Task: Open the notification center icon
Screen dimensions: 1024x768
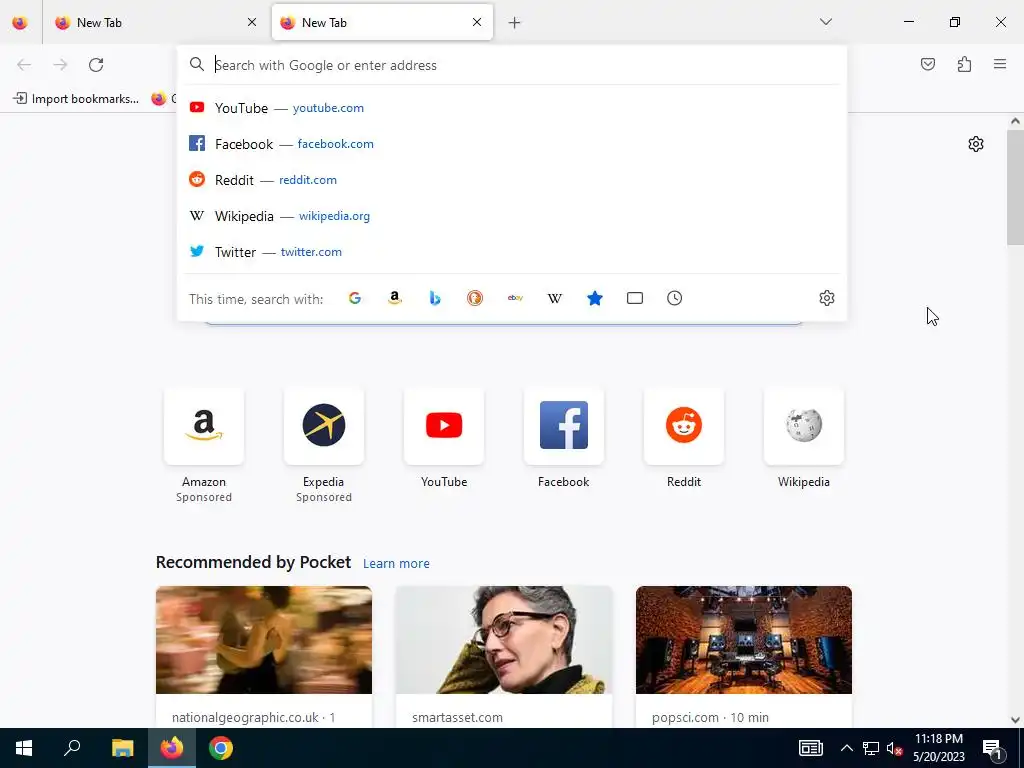Action: click(993, 748)
